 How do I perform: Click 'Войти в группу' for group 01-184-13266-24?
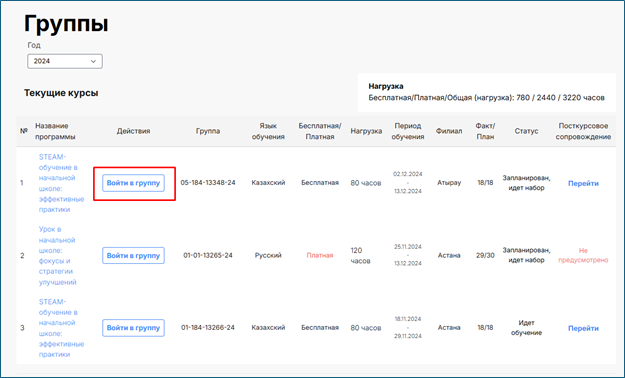(133, 328)
